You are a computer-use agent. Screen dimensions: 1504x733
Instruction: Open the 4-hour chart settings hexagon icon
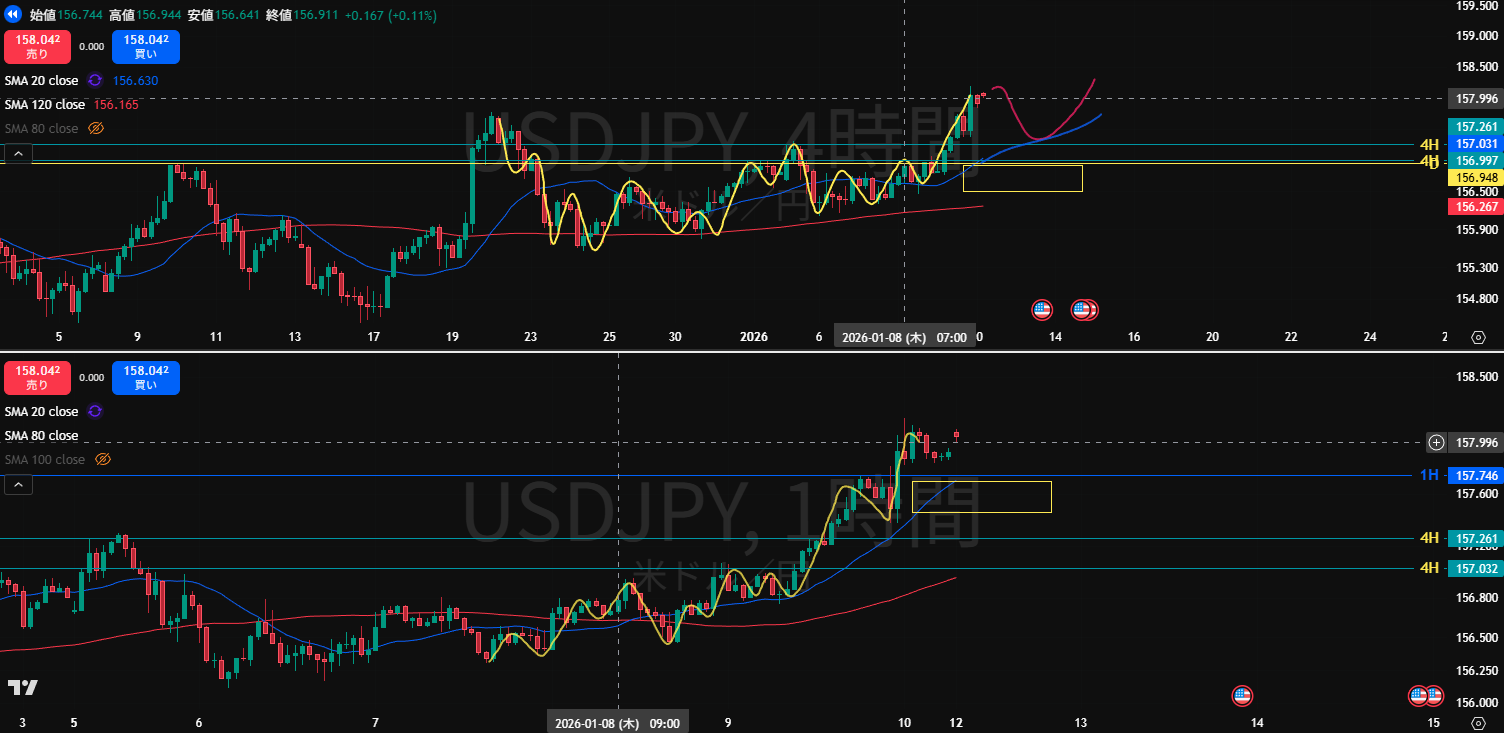pyautogui.click(x=1478, y=337)
